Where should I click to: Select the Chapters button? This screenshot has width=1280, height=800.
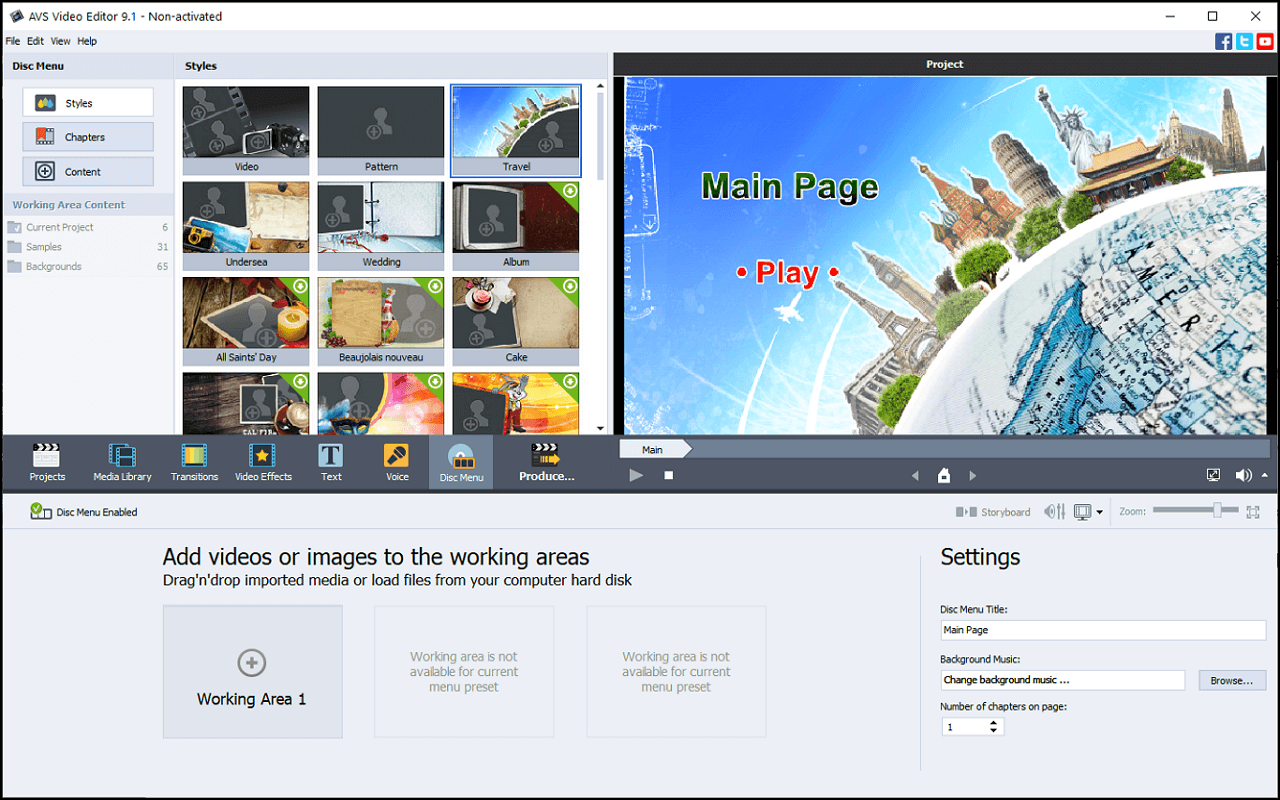coord(88,137)
